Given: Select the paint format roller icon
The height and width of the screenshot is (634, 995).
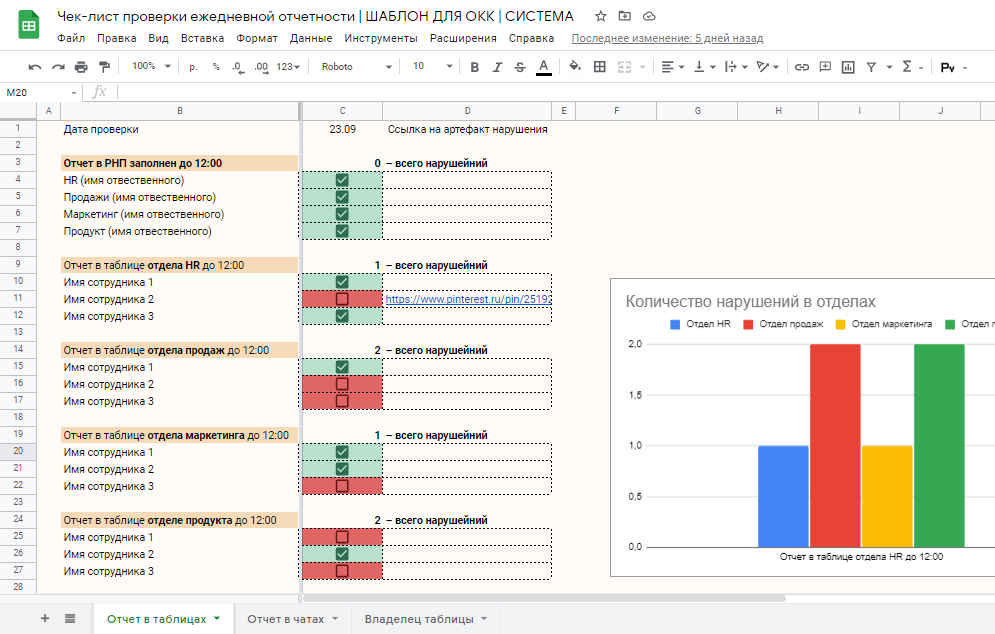Looking at the screenshot, I should pos(105,67).
